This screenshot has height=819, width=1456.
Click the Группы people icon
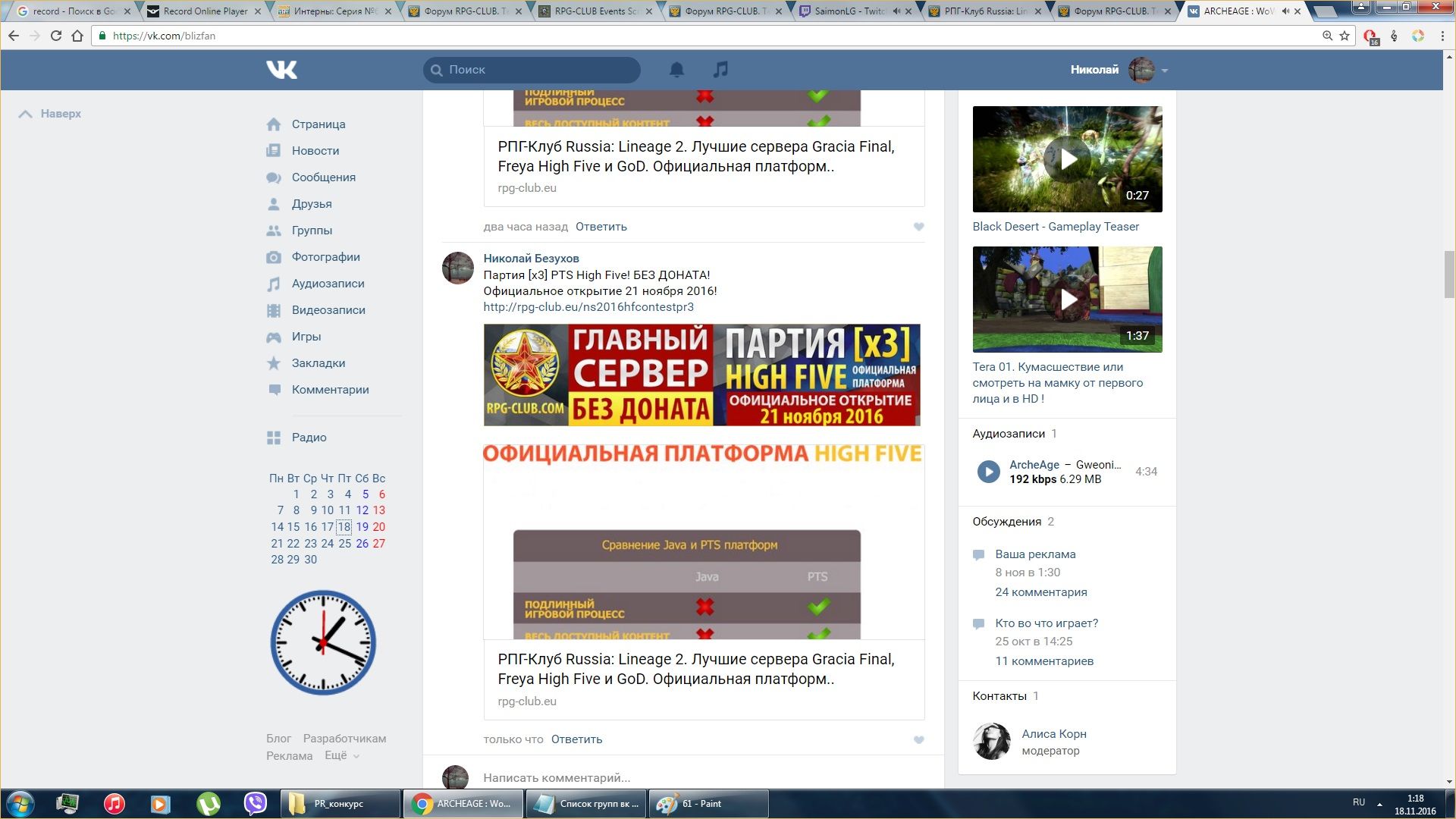(x=274, y=231)
